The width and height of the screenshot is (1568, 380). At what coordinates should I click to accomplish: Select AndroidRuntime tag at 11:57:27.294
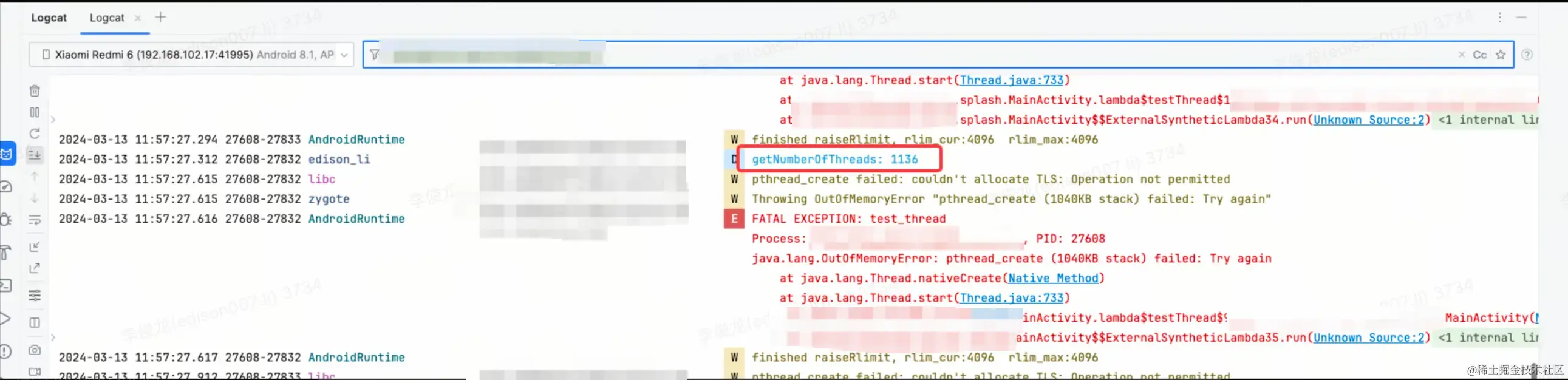[x=356, y=140]
